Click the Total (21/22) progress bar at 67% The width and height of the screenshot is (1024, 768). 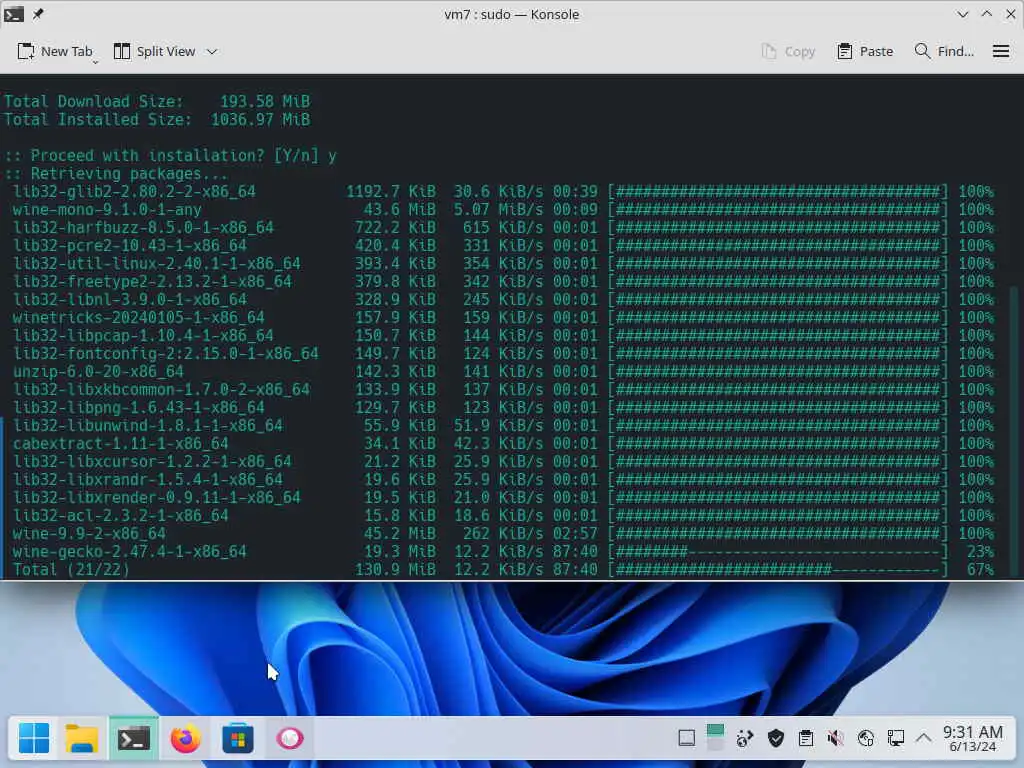777,569
